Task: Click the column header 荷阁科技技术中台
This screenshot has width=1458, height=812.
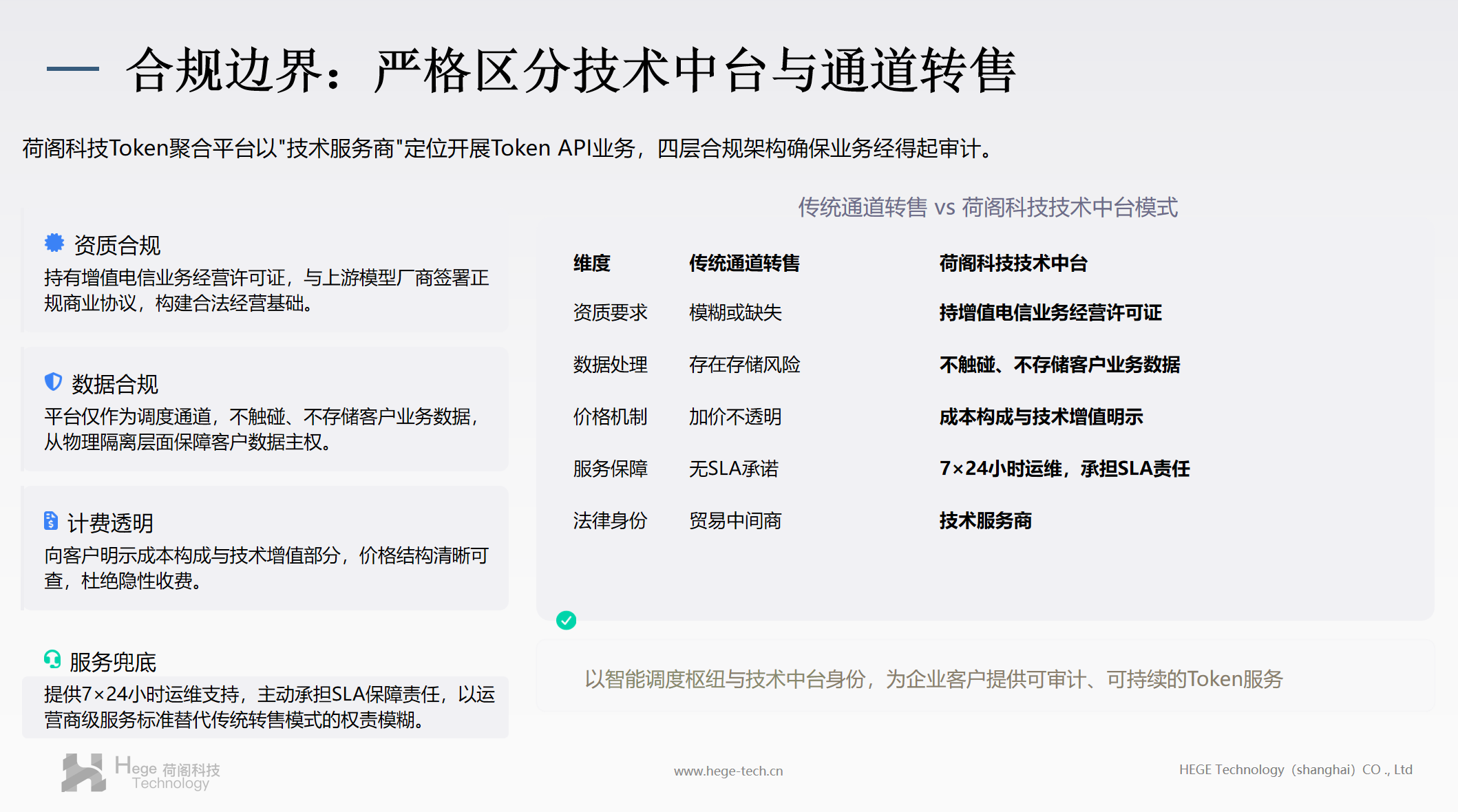Action: (x=1013, y=263)
